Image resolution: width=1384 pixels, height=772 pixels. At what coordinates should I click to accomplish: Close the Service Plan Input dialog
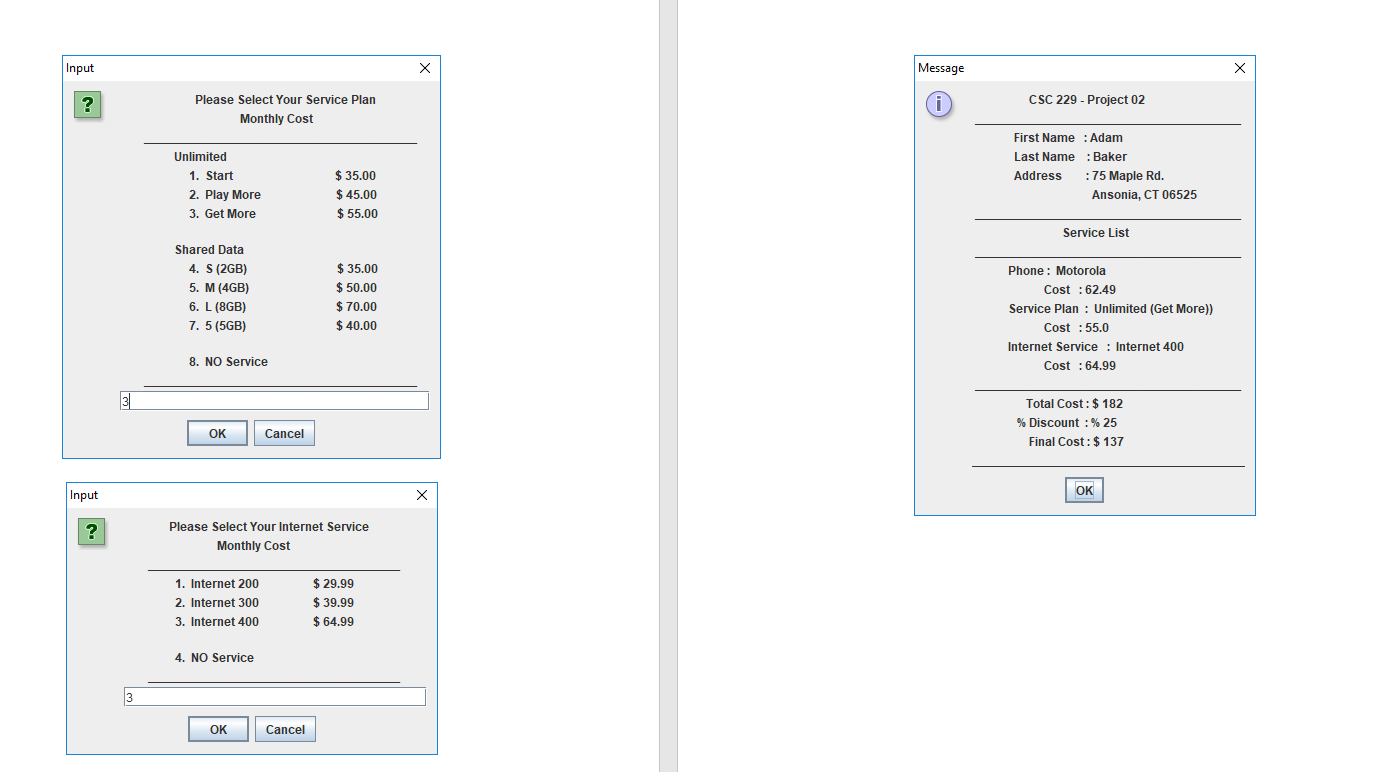(425, 68)
